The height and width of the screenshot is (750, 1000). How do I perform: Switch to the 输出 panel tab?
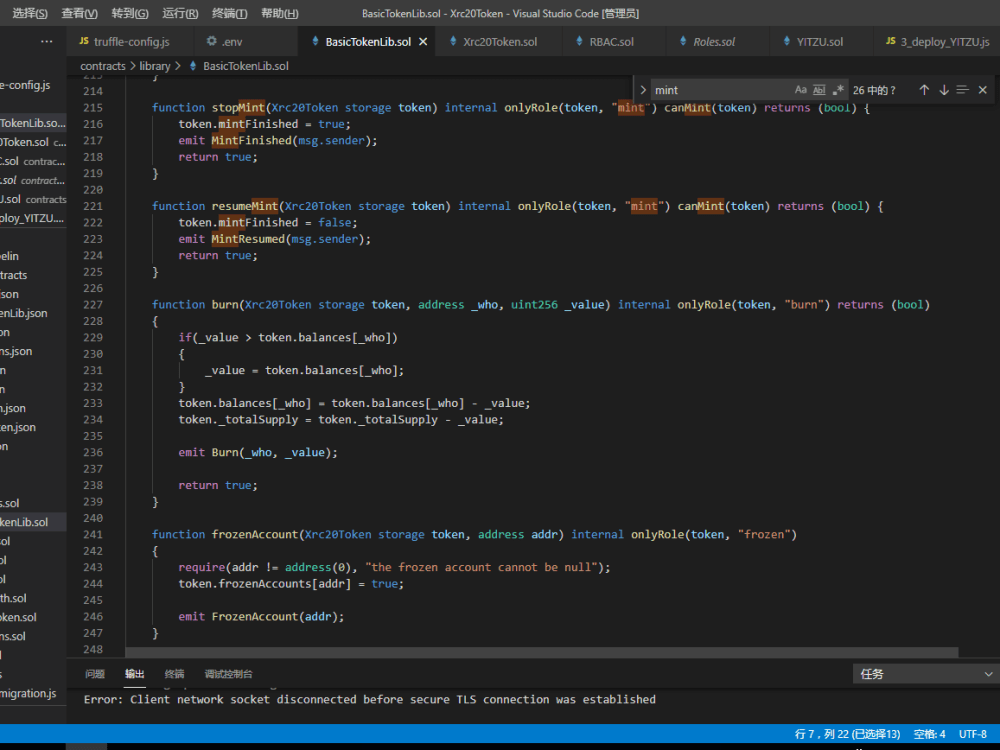(x=135, y=674)
